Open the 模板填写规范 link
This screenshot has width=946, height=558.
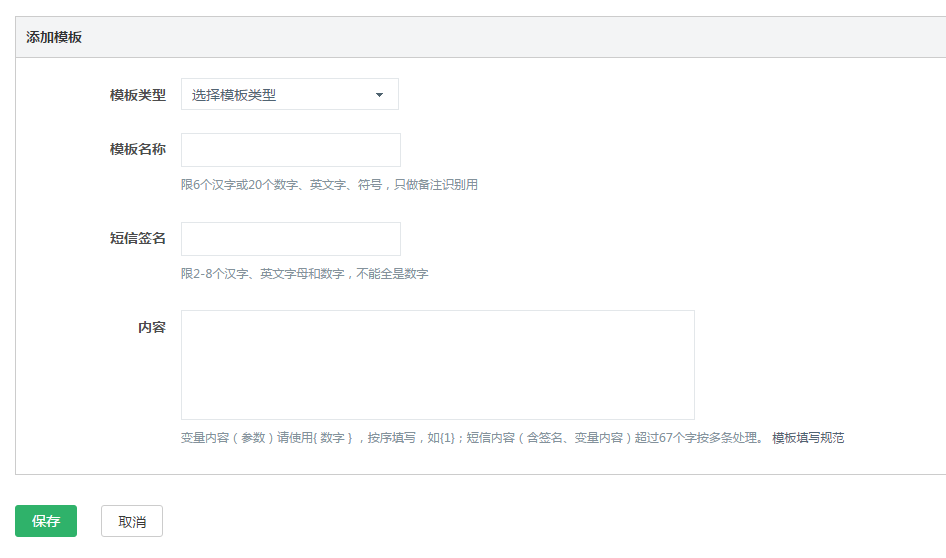click(x=808, y=438)
